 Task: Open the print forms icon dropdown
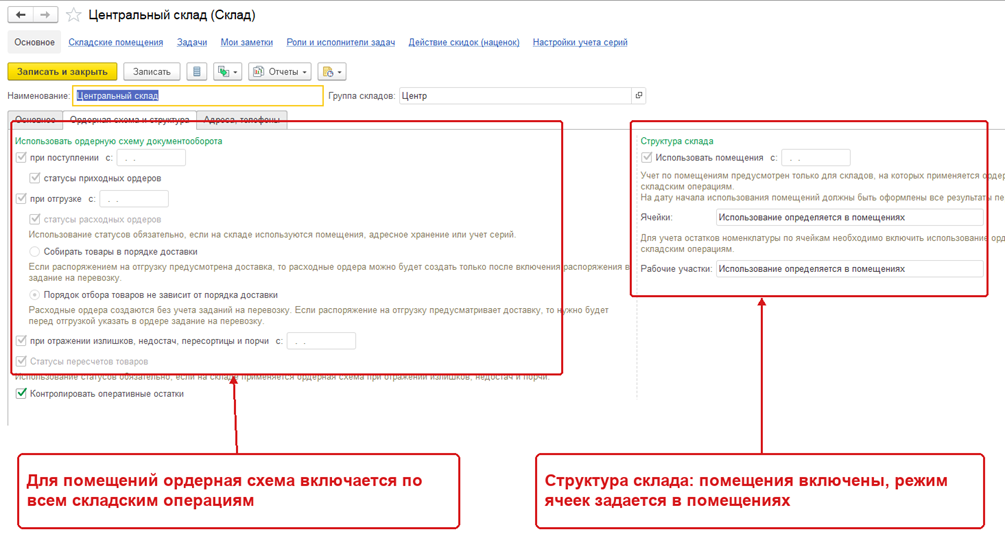pos(332,72)
